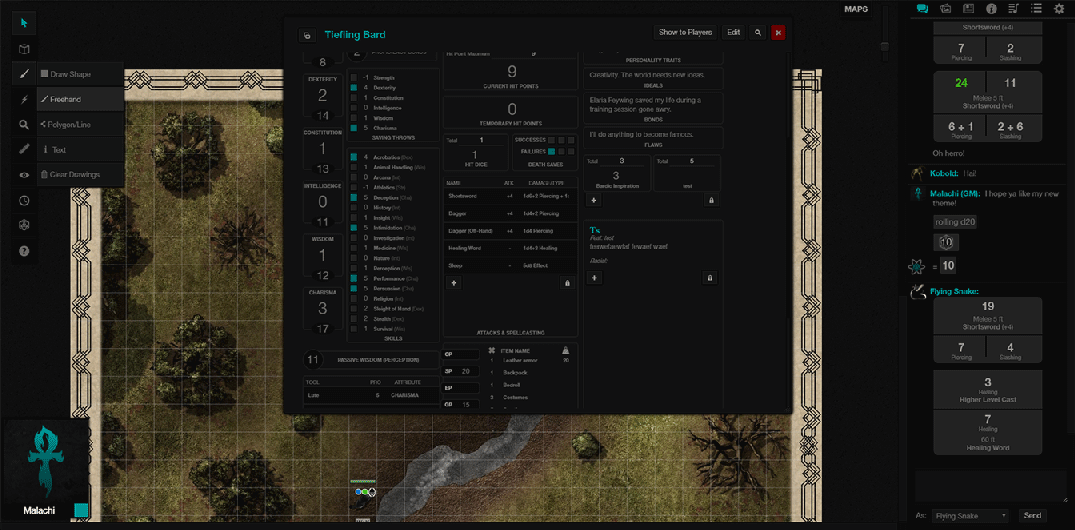Toggle Charisma saving throw proficiency
Image resolution: width=1075 pixels, height=530 pixels.
(x=354, y=128)
